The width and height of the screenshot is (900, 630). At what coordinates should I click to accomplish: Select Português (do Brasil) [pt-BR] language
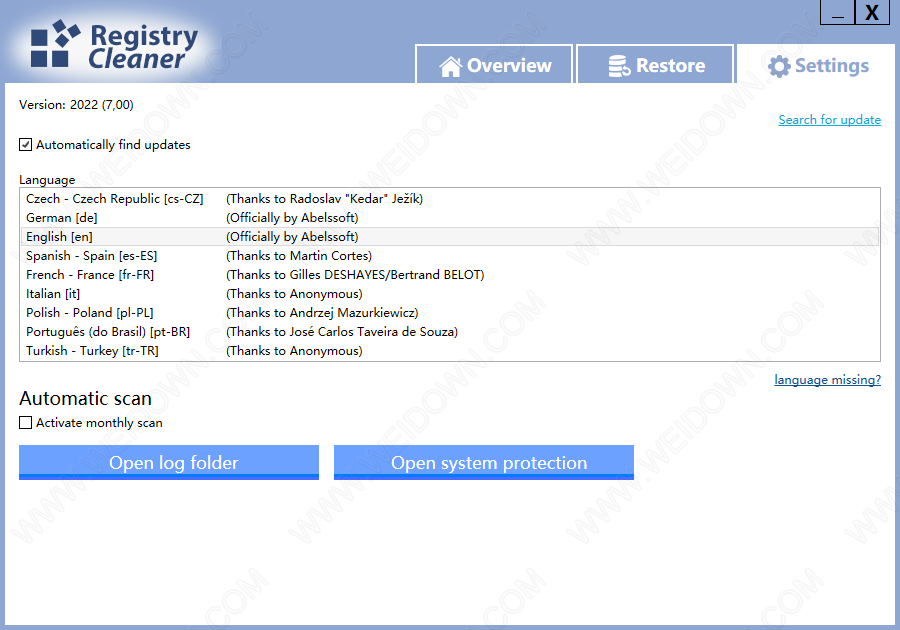(449, 331)
